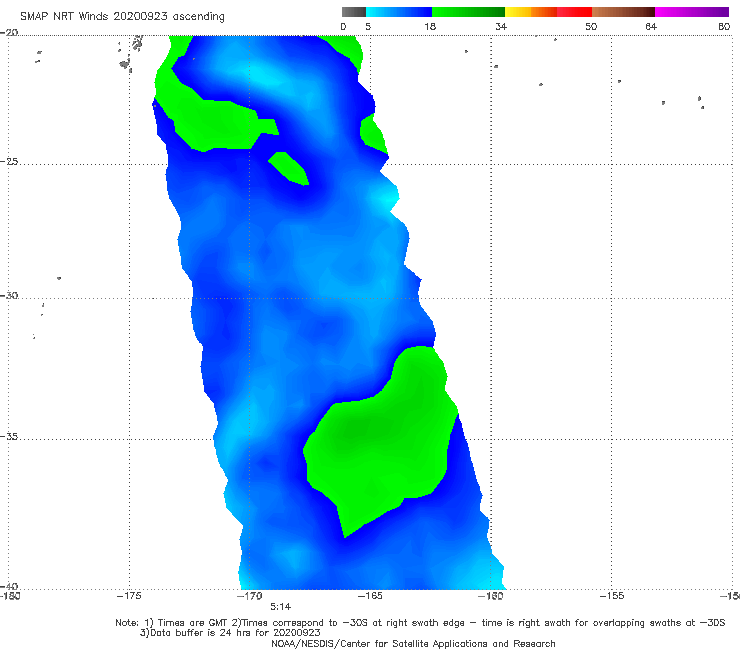The width and height of the screenshot is (740, 650).
Task: Select the green segment of the color bar
Action: 468,12
